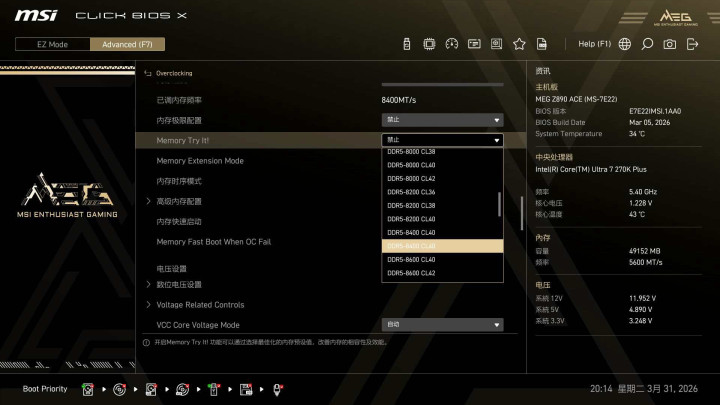720x405 pixels.
Task: Open the language globe icon
Action: tap(624, 44)
